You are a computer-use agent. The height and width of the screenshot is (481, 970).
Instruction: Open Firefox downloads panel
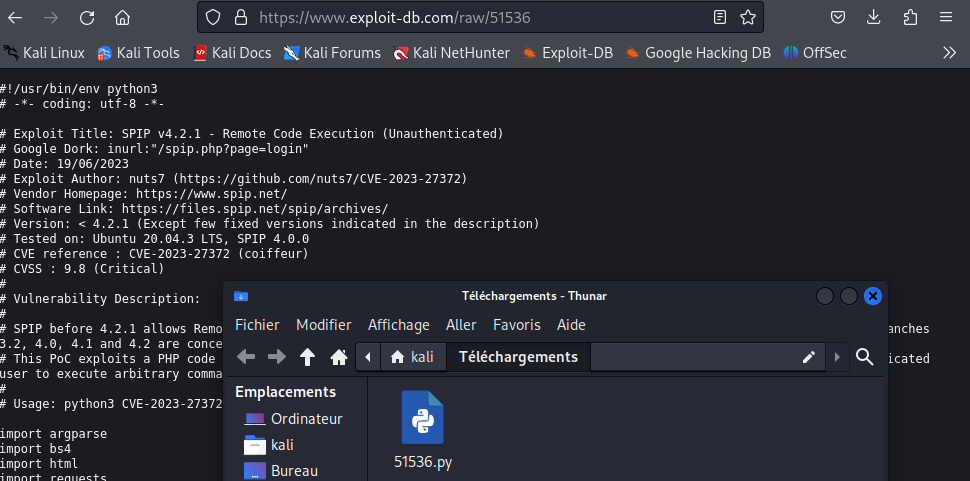[873, 17]
